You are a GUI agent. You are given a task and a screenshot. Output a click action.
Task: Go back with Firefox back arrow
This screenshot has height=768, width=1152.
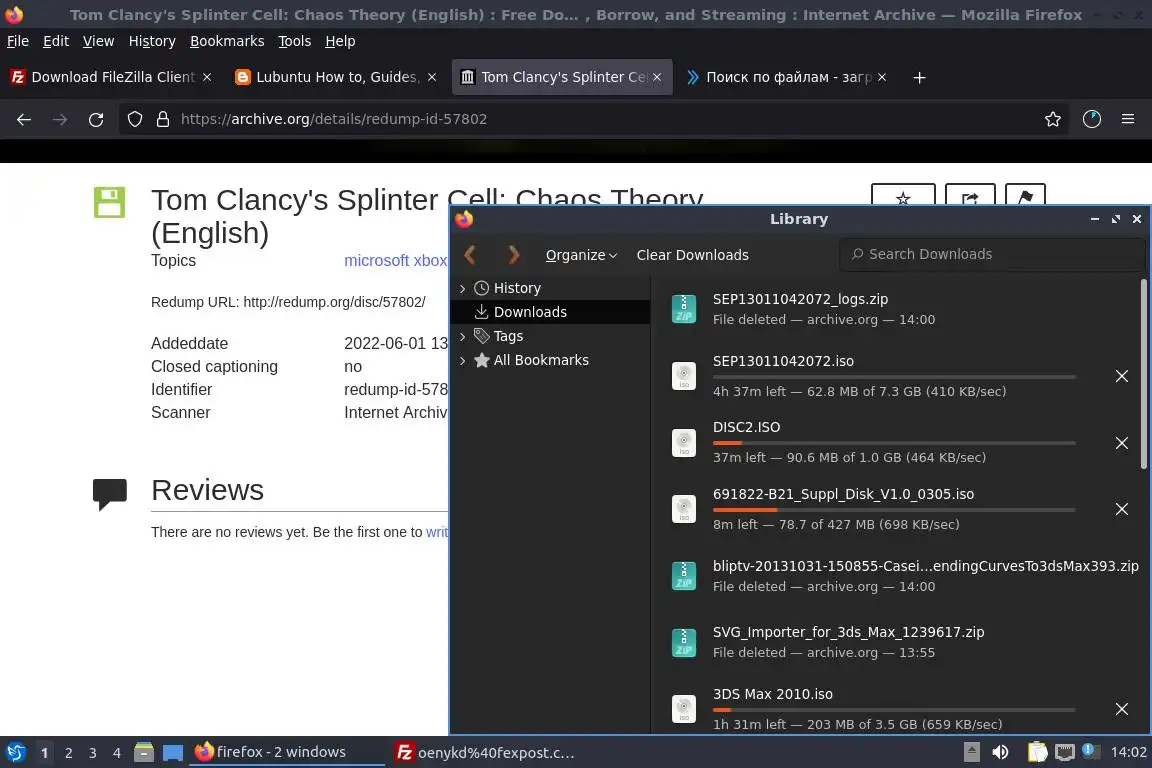(x=24, y=119)
